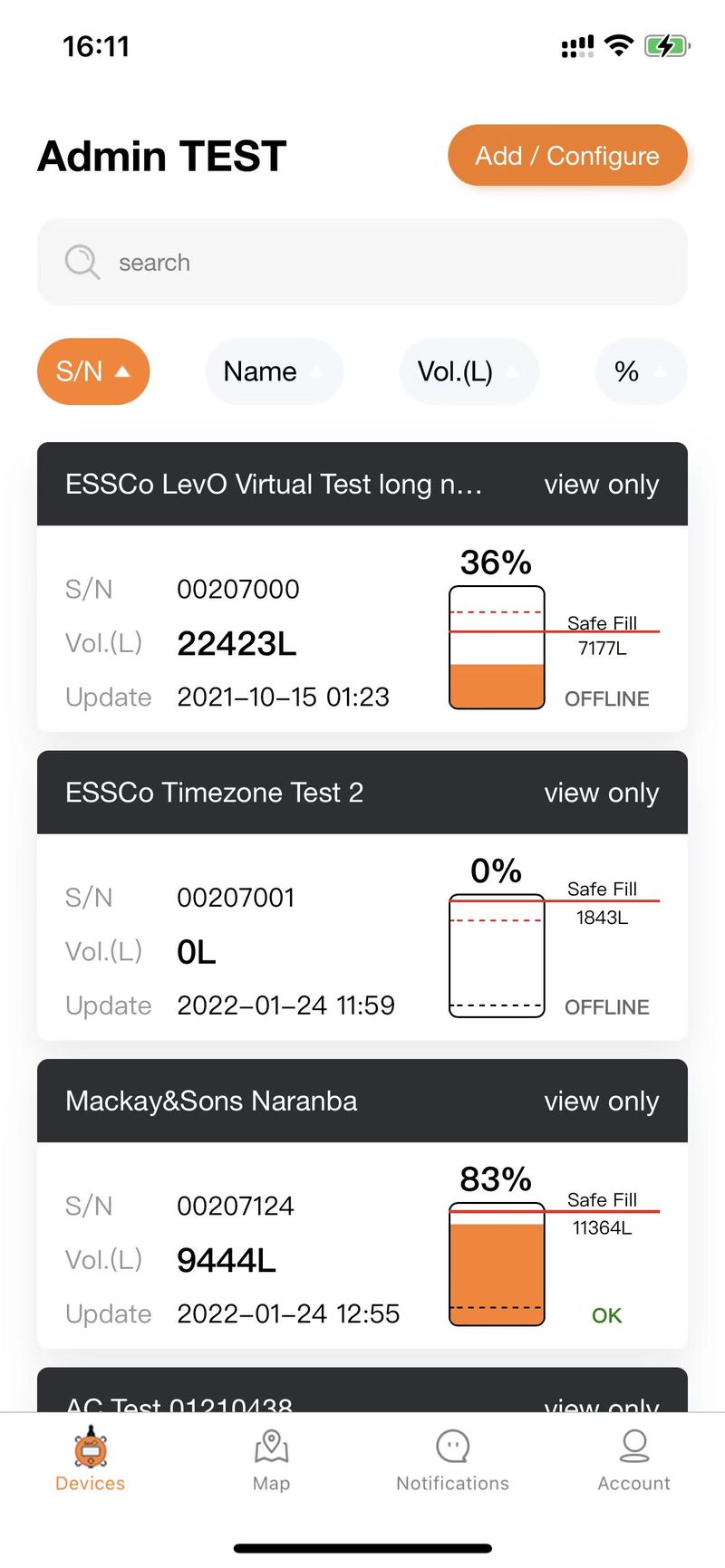The image size is (725, 1568).
Task: Open the Map tab icon
Action: pos(271,1446)
